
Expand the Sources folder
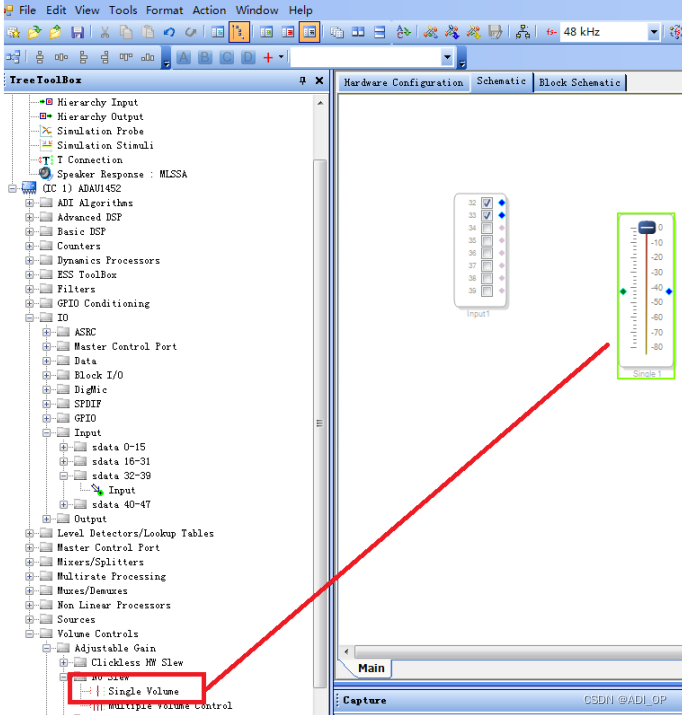pyautogui.click(x=30, y=620)
